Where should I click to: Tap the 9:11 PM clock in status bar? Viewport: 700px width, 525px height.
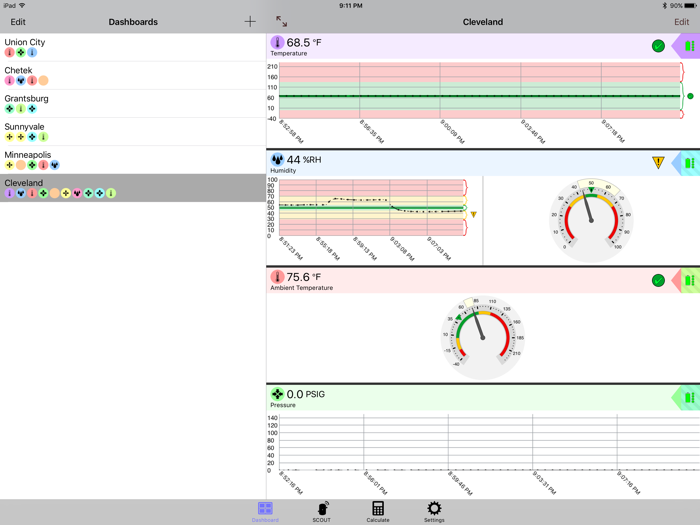(350, 5)
